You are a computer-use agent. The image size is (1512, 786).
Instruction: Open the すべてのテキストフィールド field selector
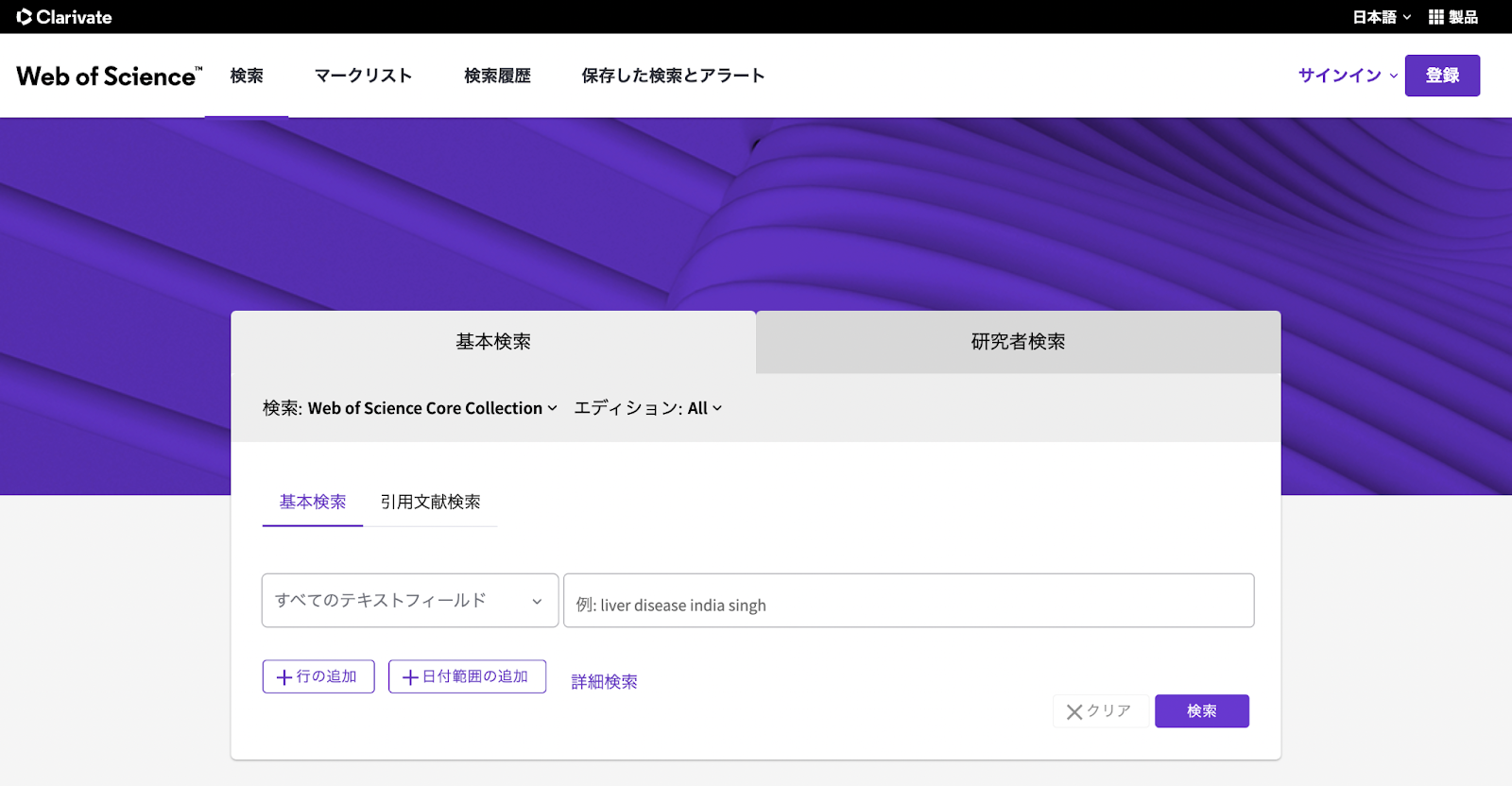point(409,601)
